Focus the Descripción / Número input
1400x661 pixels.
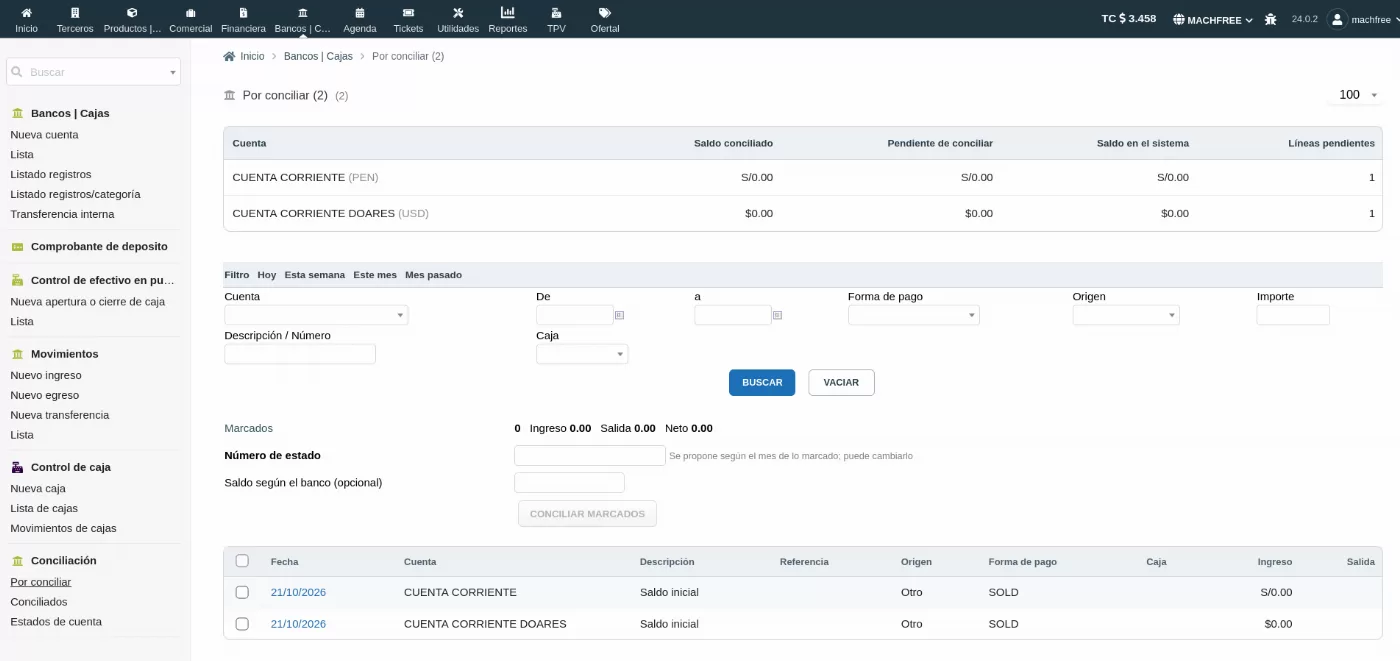click(300, 354)
